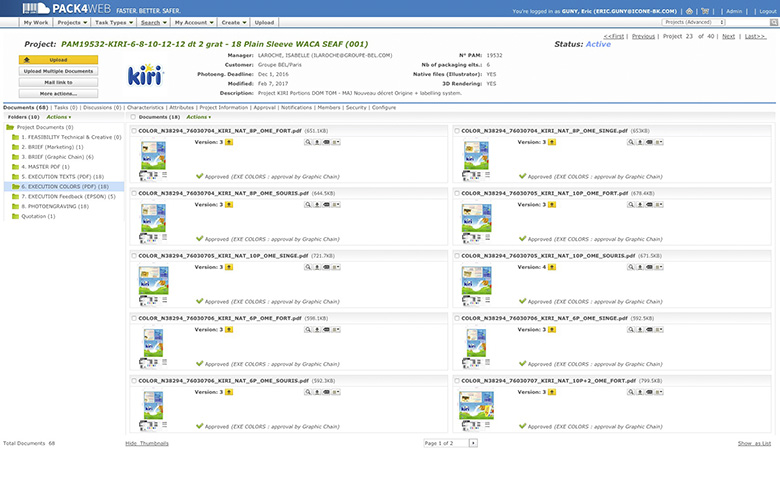Open the My Work menu item
Screen dimensions: 780x481
(36, 22)
